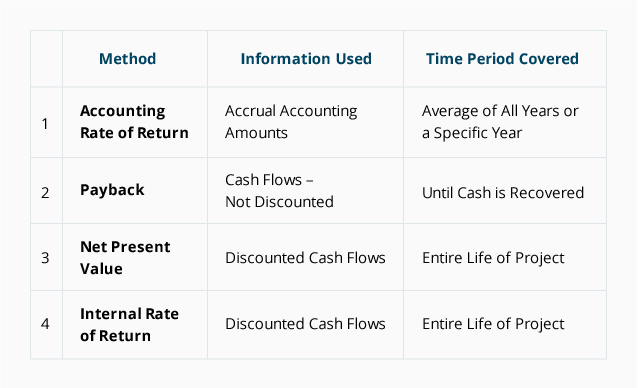
Task: Click Entire Life of Project in row 4
Action: pyautogui.click(x=493, y=324)
